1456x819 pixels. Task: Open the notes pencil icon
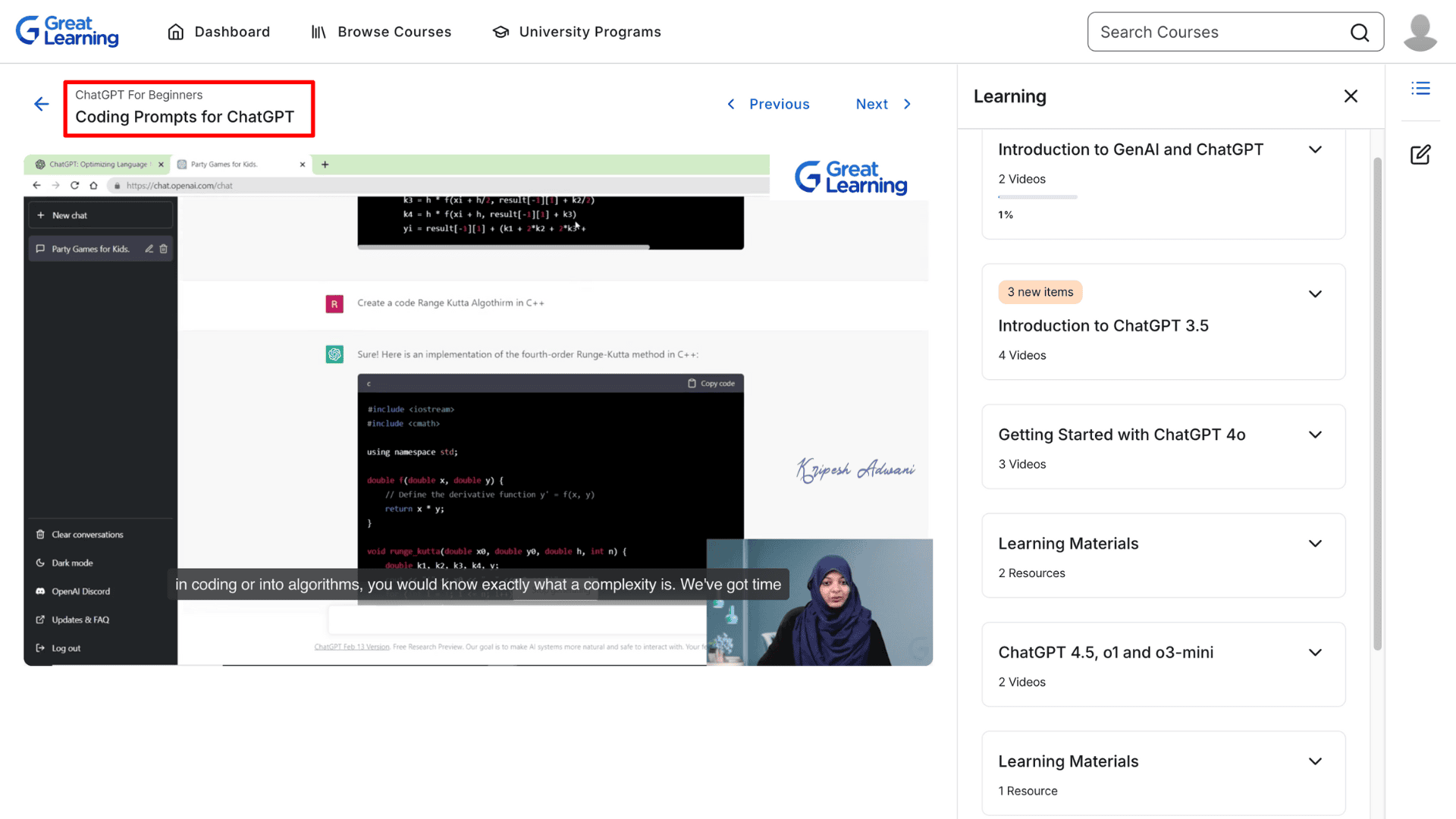click(x=1420, y=155)
